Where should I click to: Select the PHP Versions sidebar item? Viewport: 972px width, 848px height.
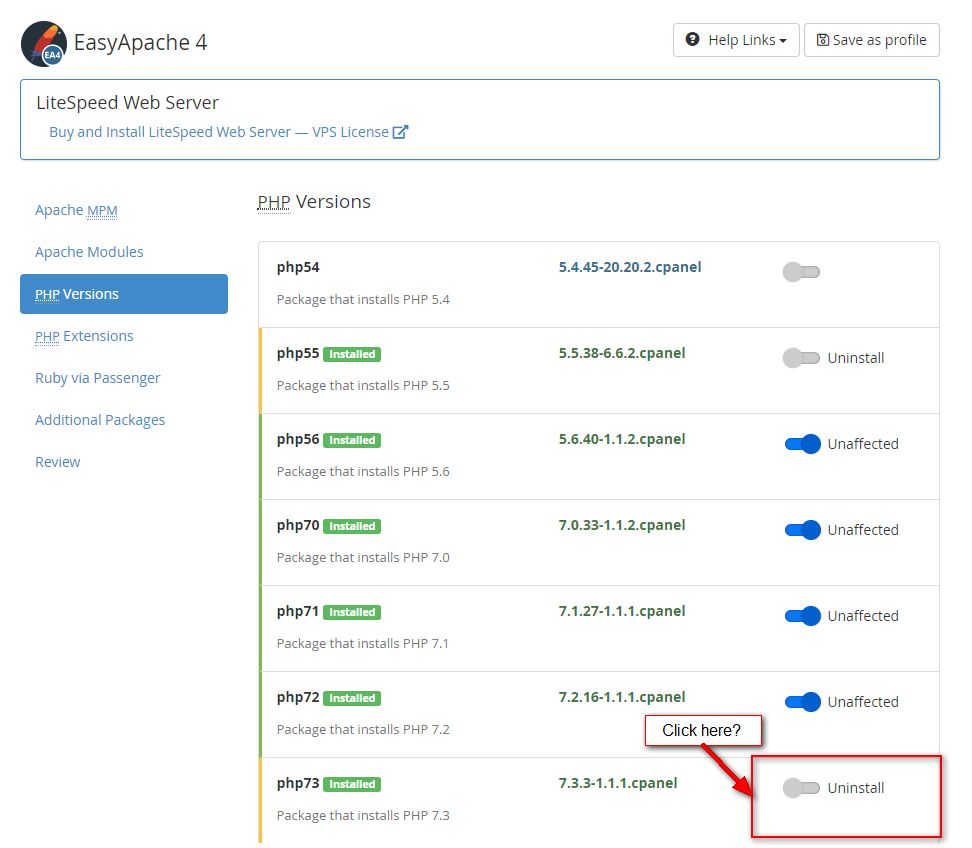(x=124, y=294)
